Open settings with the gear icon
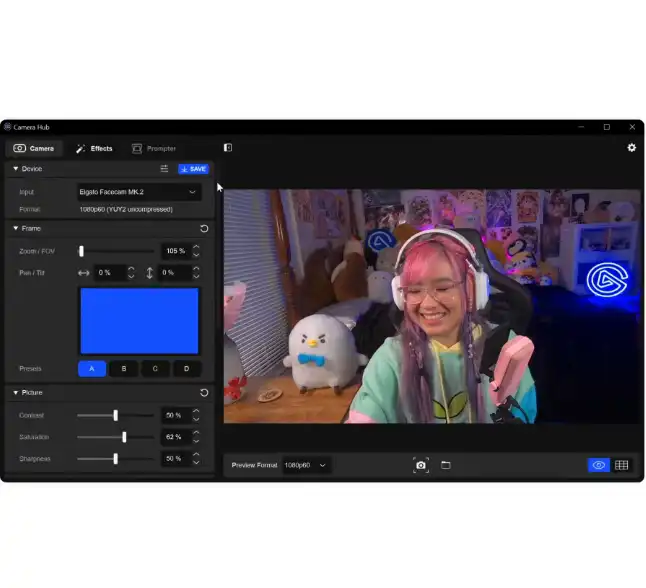This screenshot has height=588, width=646. point(631,148)
